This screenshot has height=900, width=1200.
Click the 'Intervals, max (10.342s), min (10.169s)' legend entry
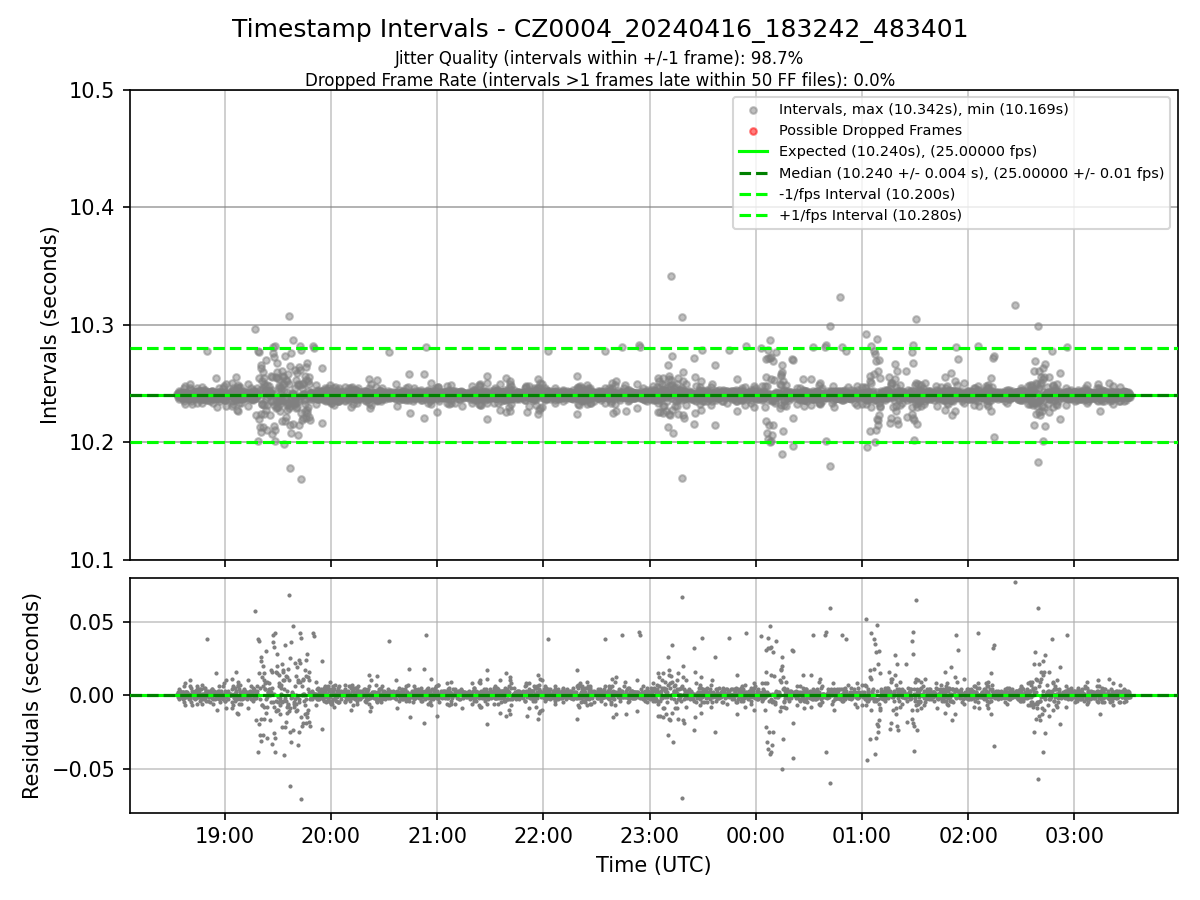tap(924, 109)
